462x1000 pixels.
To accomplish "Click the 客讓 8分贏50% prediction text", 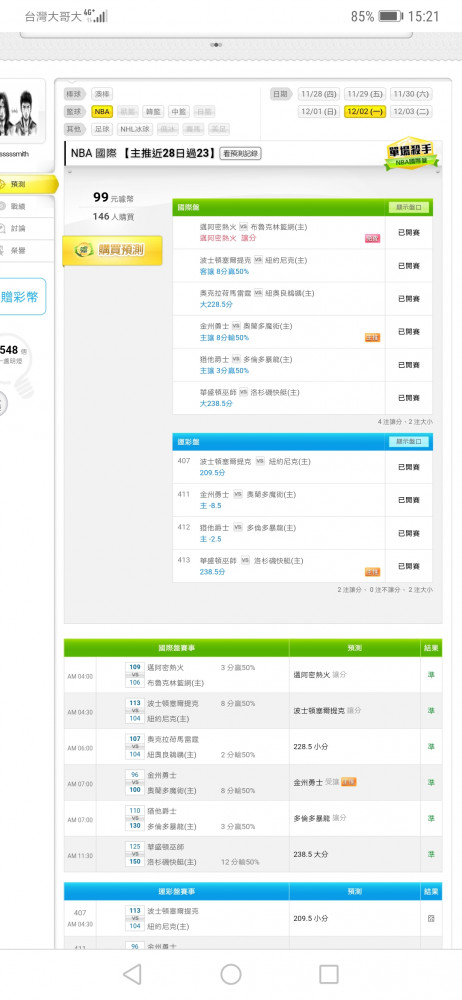I will click(x=224, y=271).
